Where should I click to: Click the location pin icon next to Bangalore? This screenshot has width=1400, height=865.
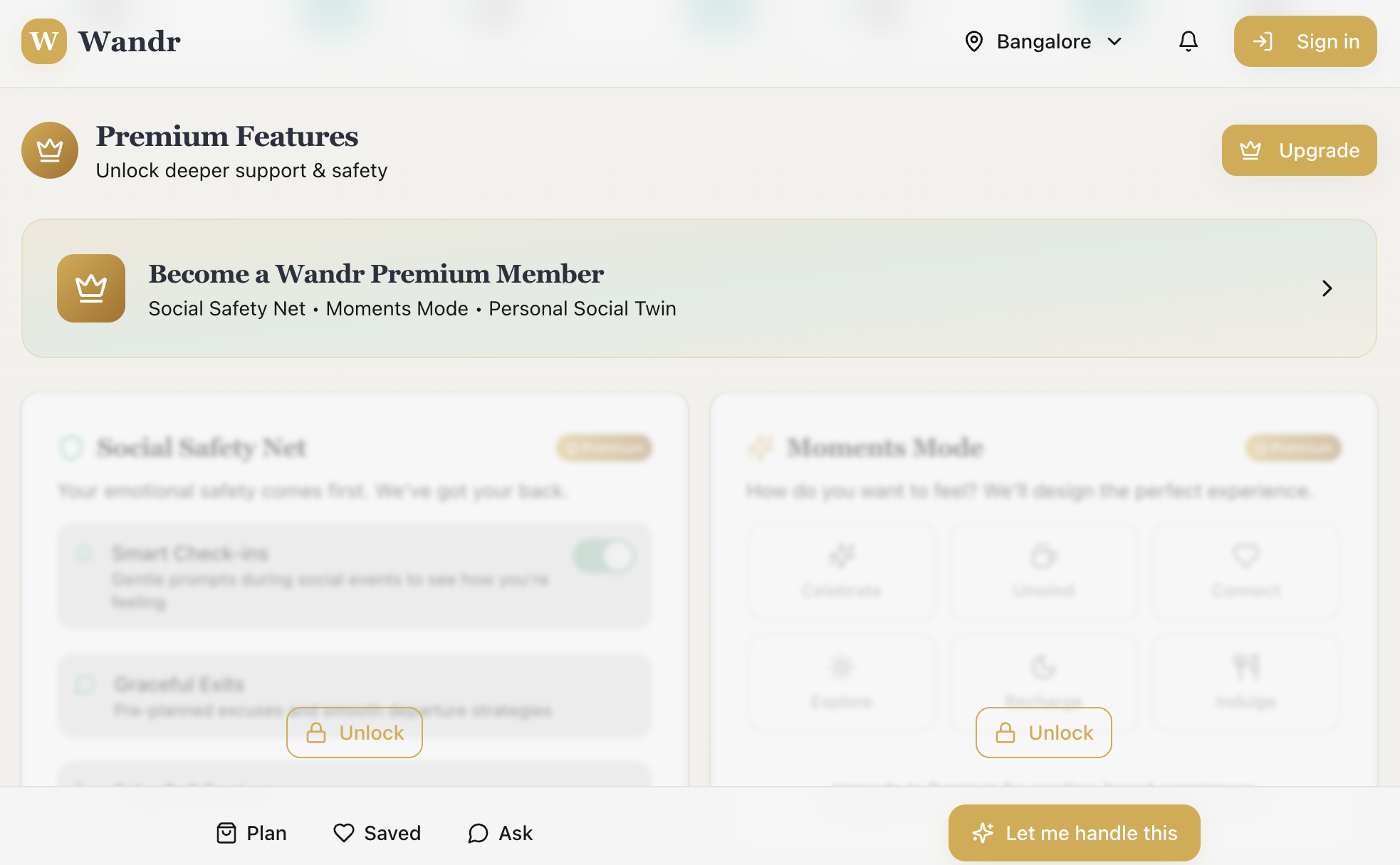pyautogui.click(x=974, y=41)
